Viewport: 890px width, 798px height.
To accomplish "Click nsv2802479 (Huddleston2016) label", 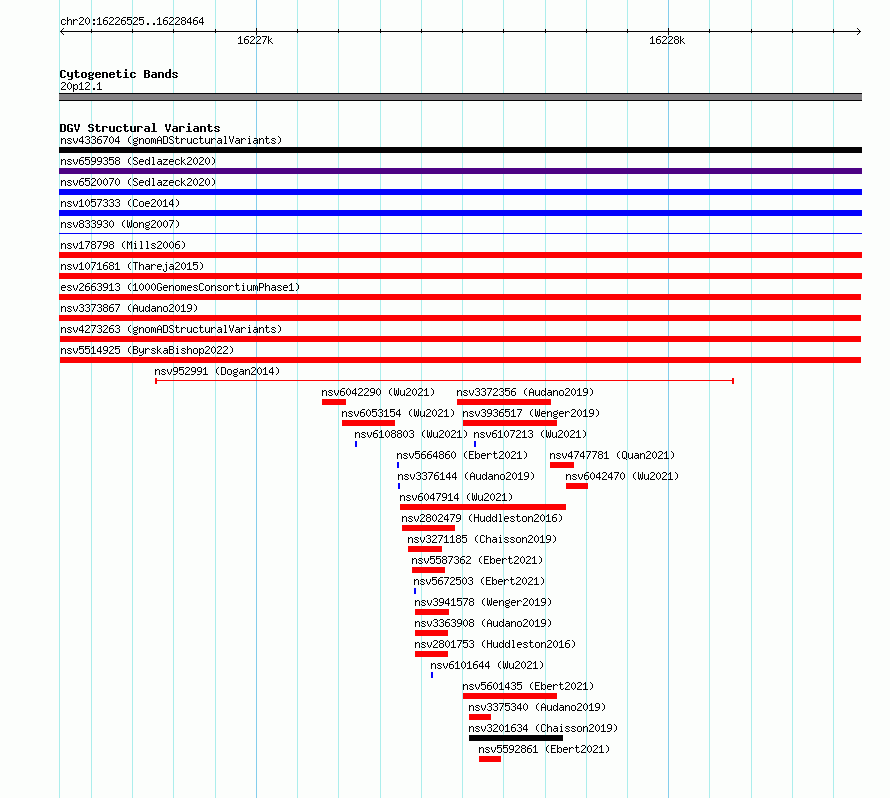I will (482, 518).
